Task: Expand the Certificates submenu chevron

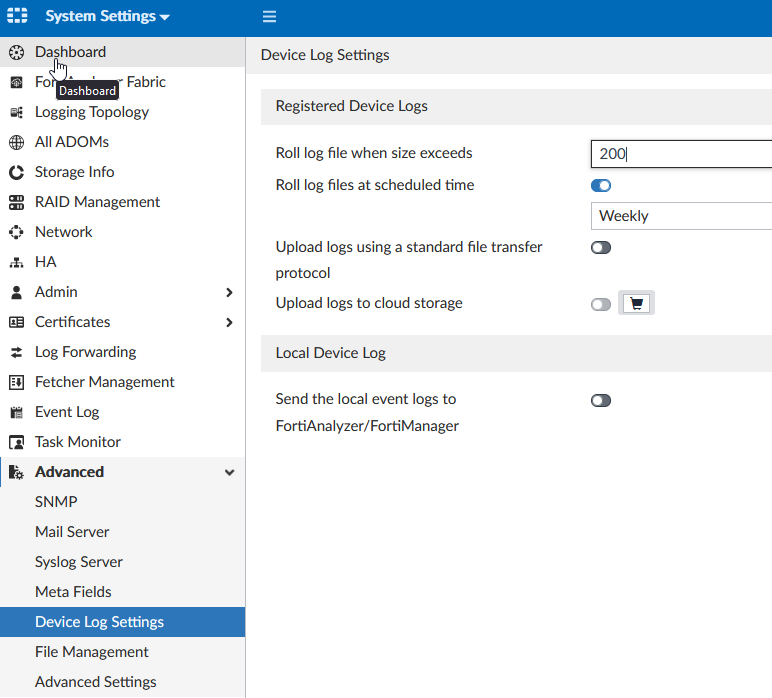Action: coord(229,322)
